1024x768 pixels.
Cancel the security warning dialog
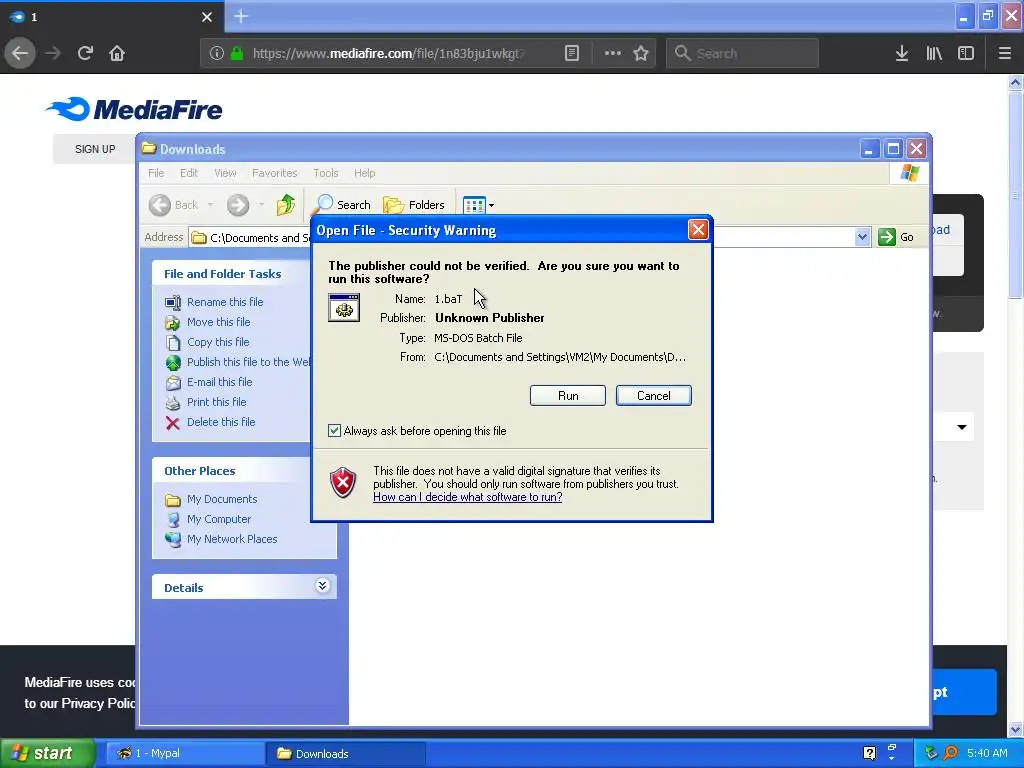653,395
